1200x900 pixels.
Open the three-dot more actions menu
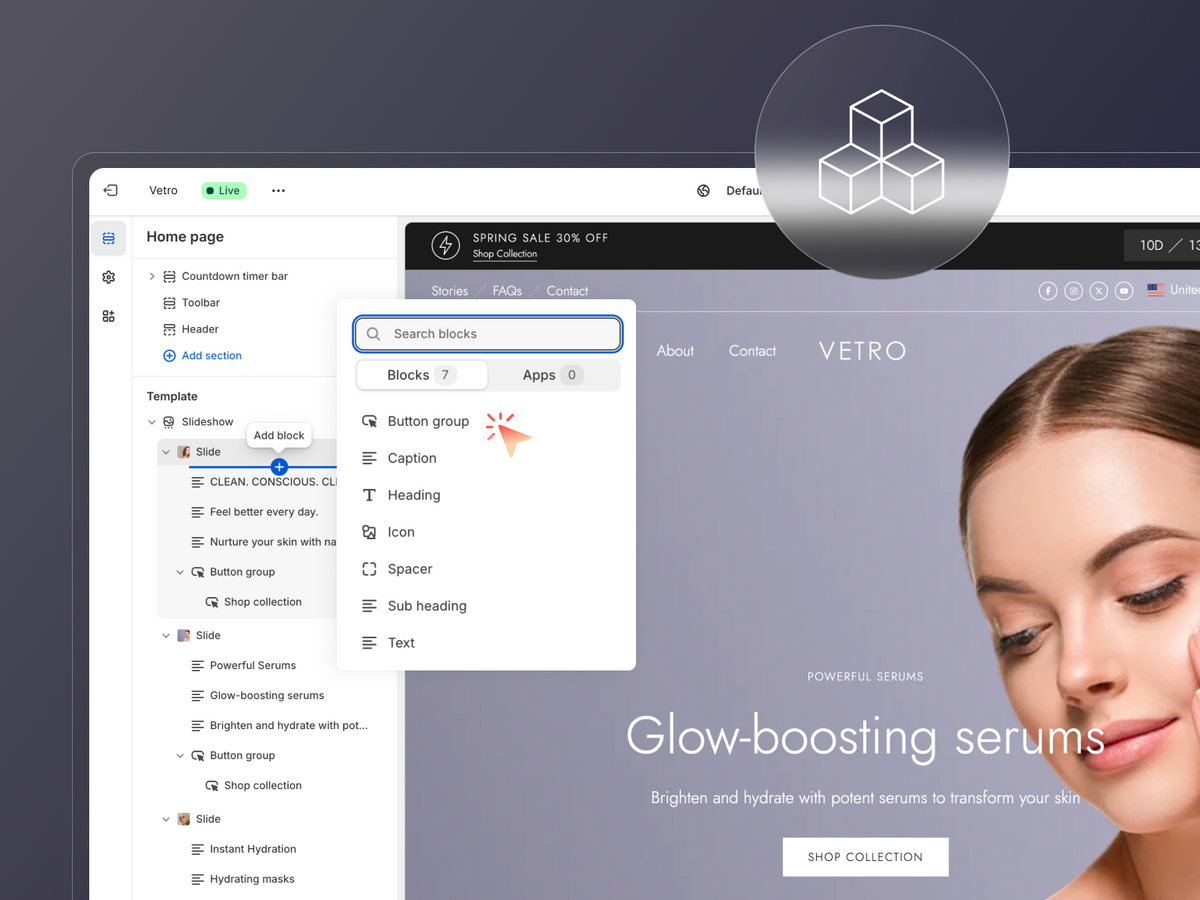coord(278,190)
